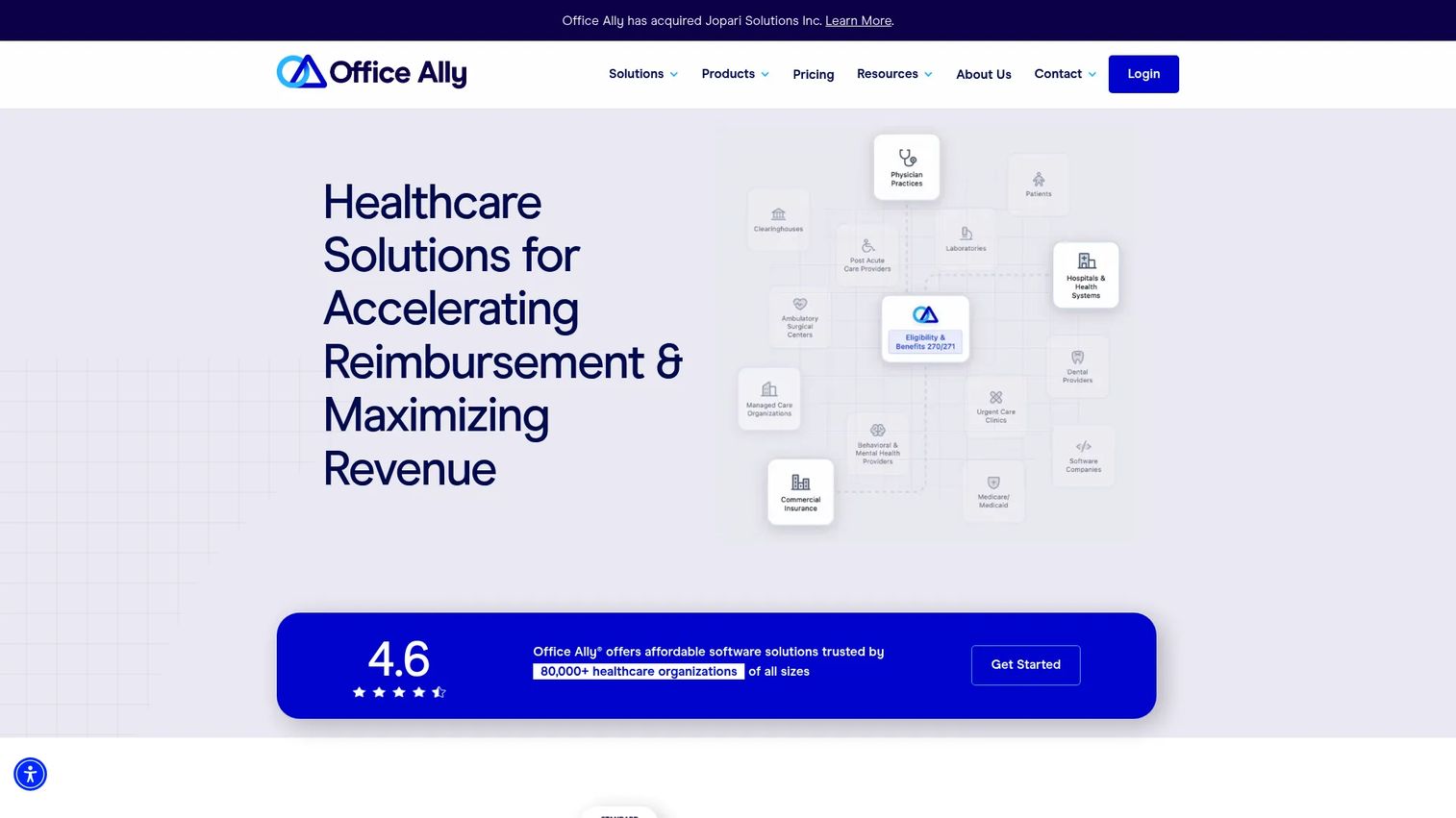Screen dimensions: 1456x818
Task: Open the accessibility widget icon
Action: pyautogui.click(x=30, y=774)
